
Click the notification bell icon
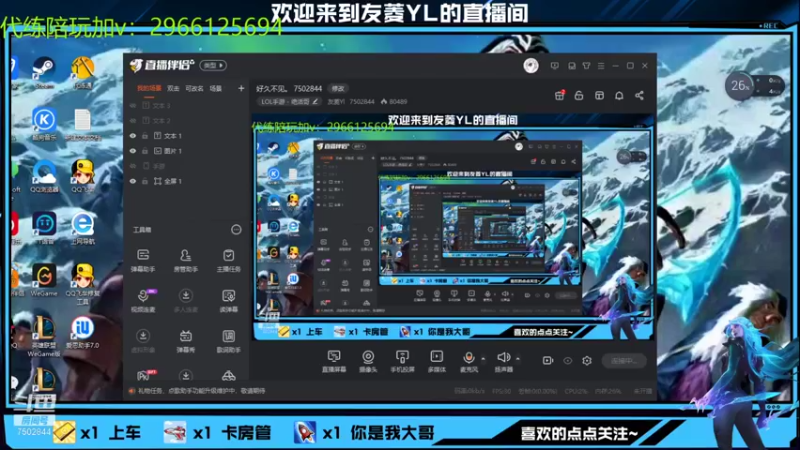[x=619, y=95]
